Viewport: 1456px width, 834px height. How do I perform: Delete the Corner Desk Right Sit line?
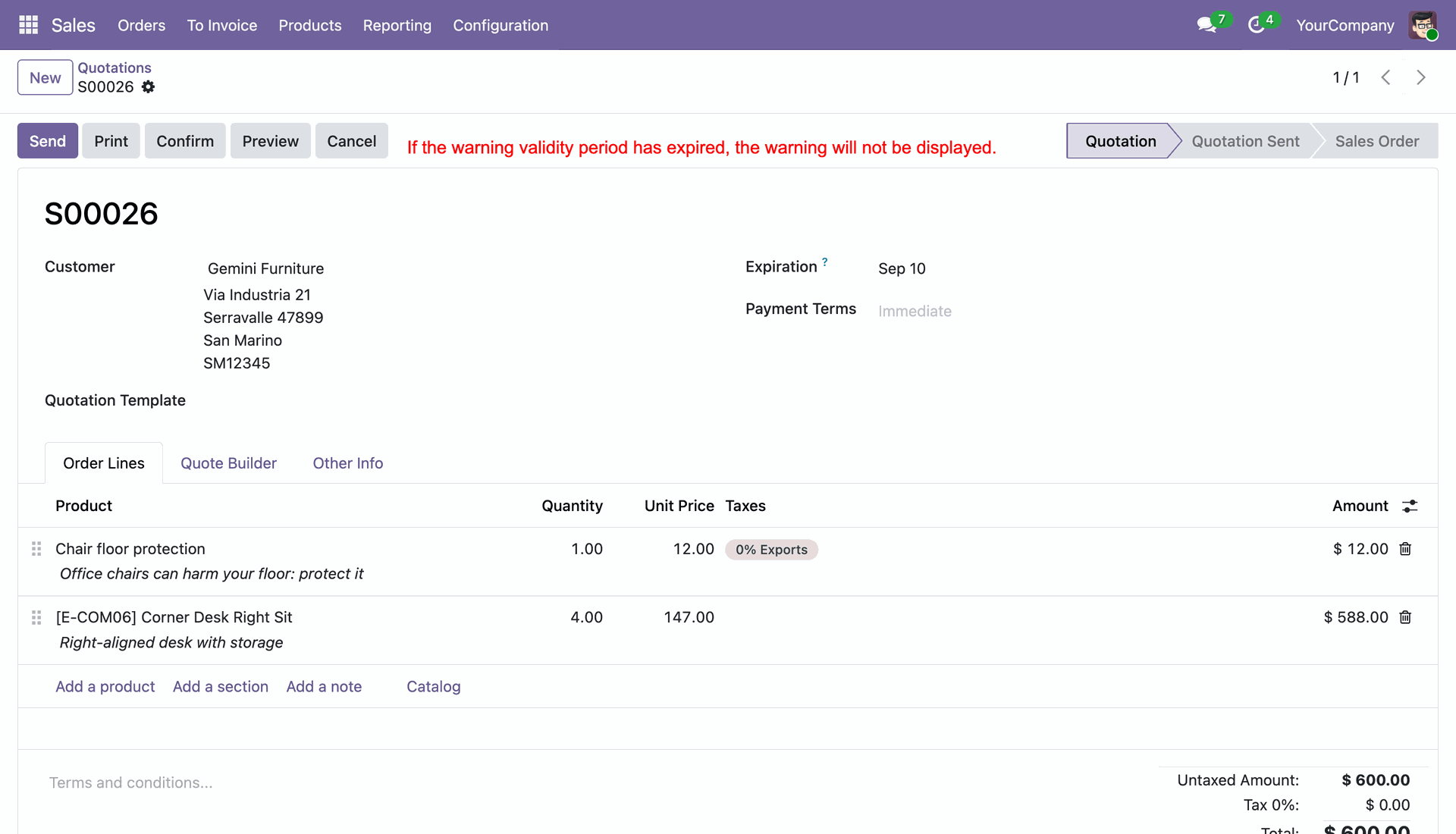pyautogui.click(x=1405, y=617)
